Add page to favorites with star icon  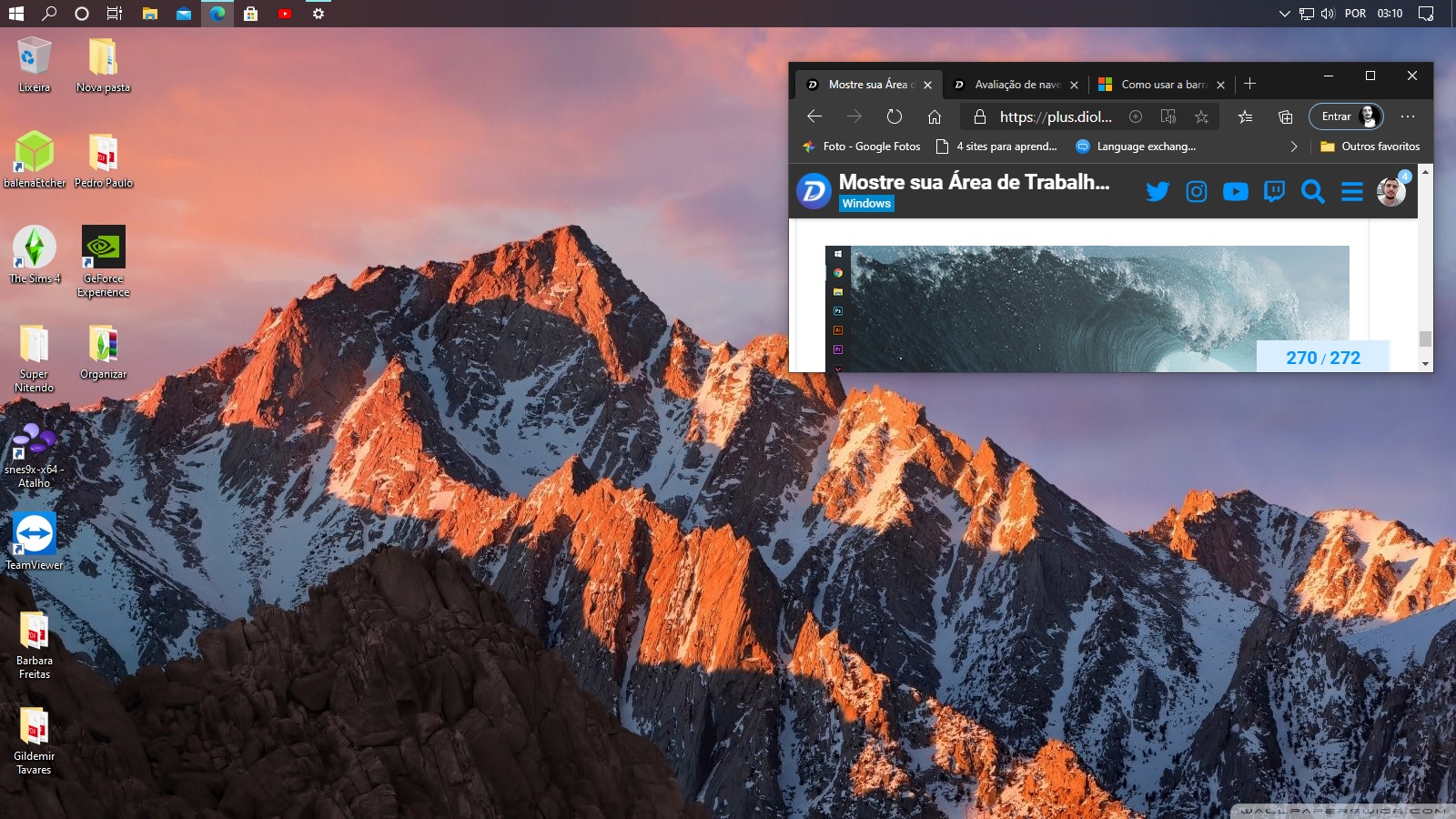coord(1201,116)
